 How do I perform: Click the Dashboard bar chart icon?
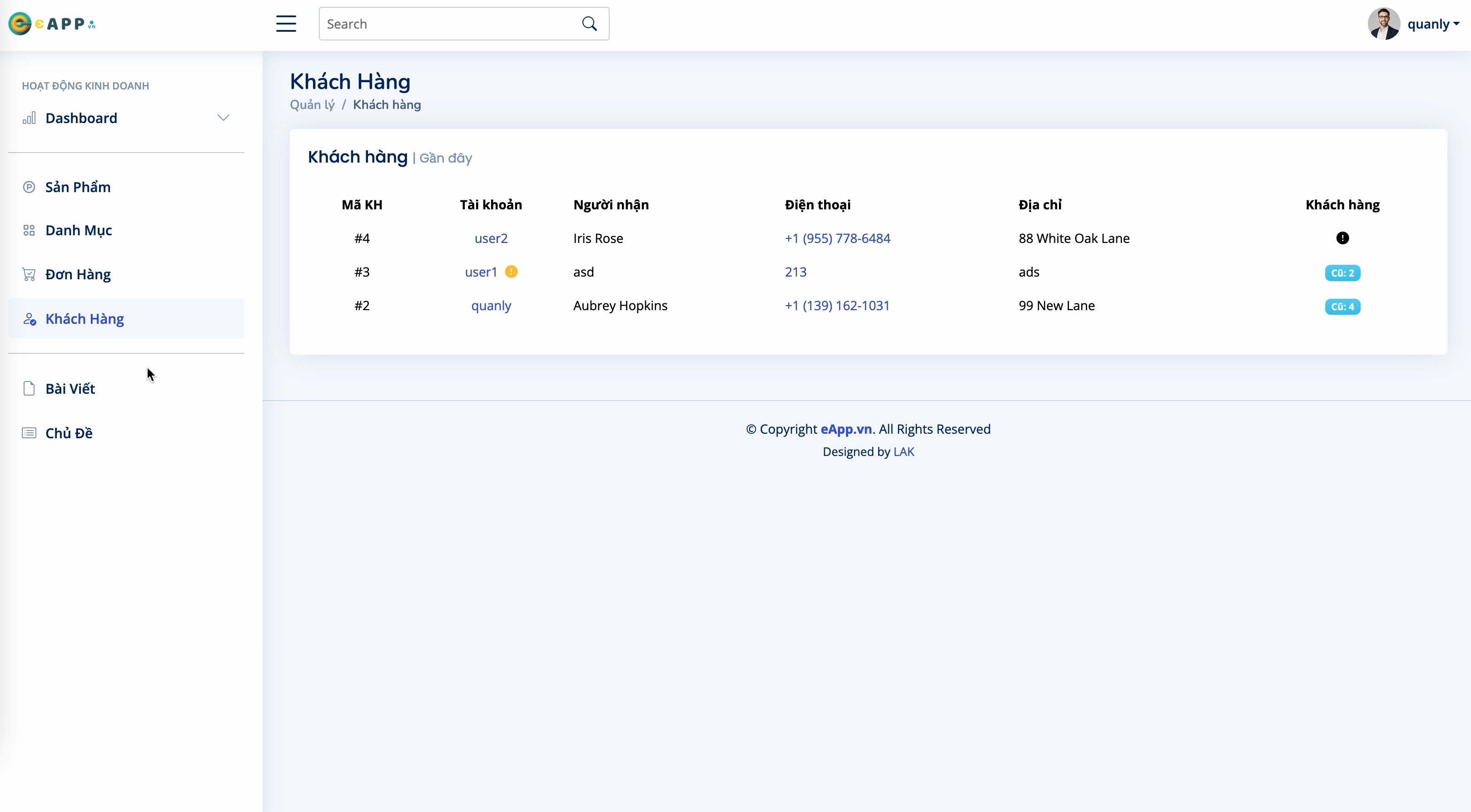pyautogui.click(x=29, y=118)
